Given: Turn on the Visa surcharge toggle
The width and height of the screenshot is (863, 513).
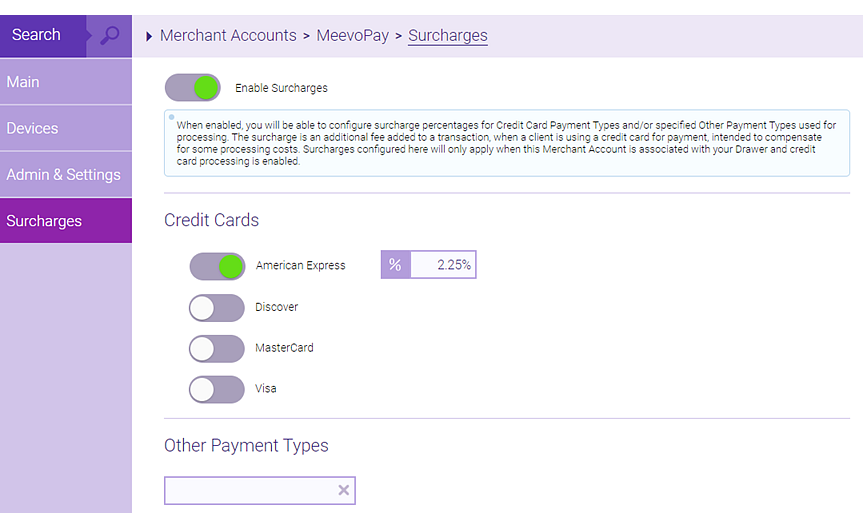Looking at the screenshot, I should [x=217, y=389].
